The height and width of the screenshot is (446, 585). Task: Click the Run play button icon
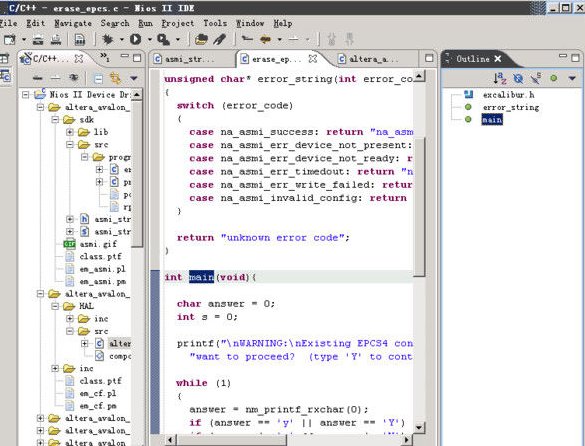(135, 39)
